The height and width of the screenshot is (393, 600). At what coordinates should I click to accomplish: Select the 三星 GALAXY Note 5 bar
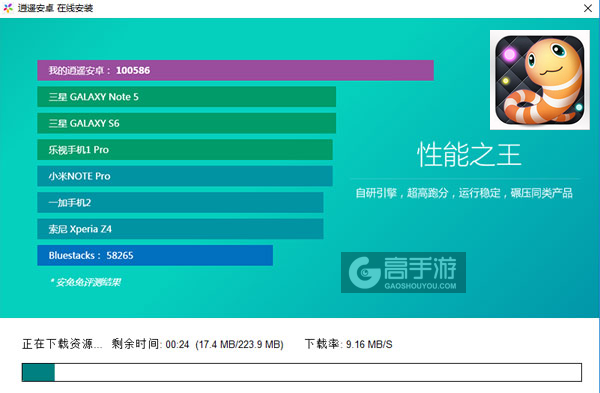point(186,97)
